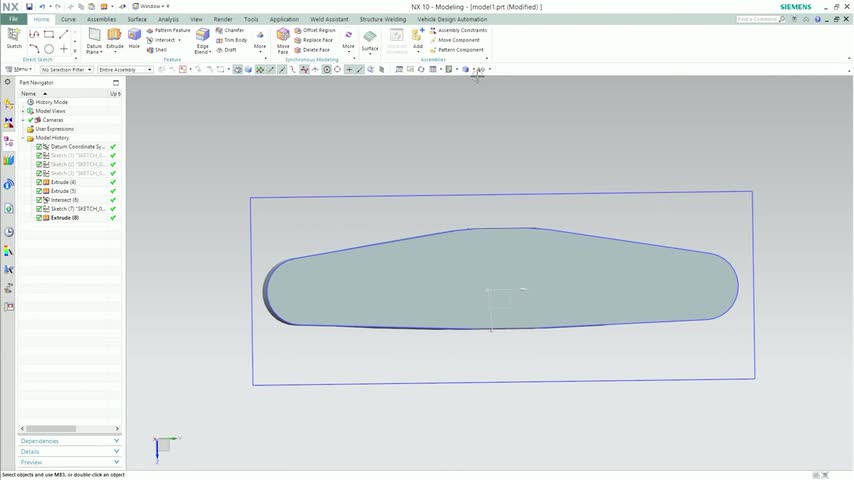Click the Web Browser sidebar tab
The image size is (854, 480).
(9, 208)
